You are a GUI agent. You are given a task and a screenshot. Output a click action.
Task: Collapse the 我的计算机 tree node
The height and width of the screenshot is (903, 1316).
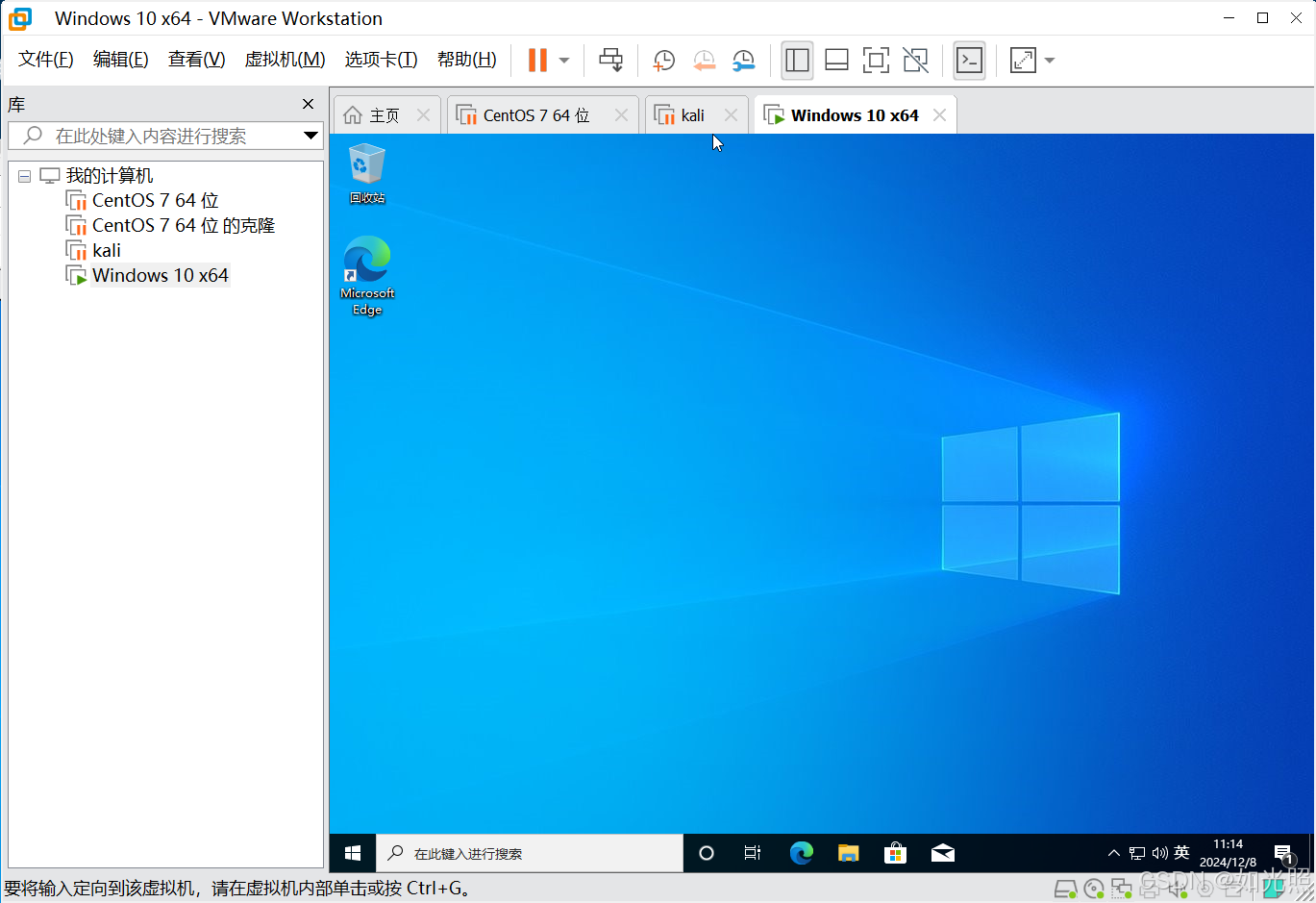pyautogui.click(x=25, y=176)
